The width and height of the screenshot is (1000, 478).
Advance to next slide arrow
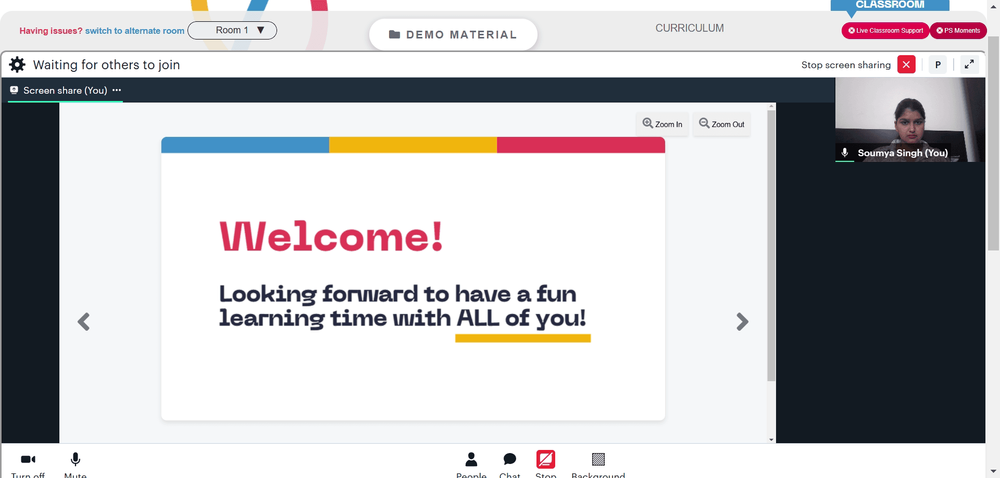coord(742,322)
